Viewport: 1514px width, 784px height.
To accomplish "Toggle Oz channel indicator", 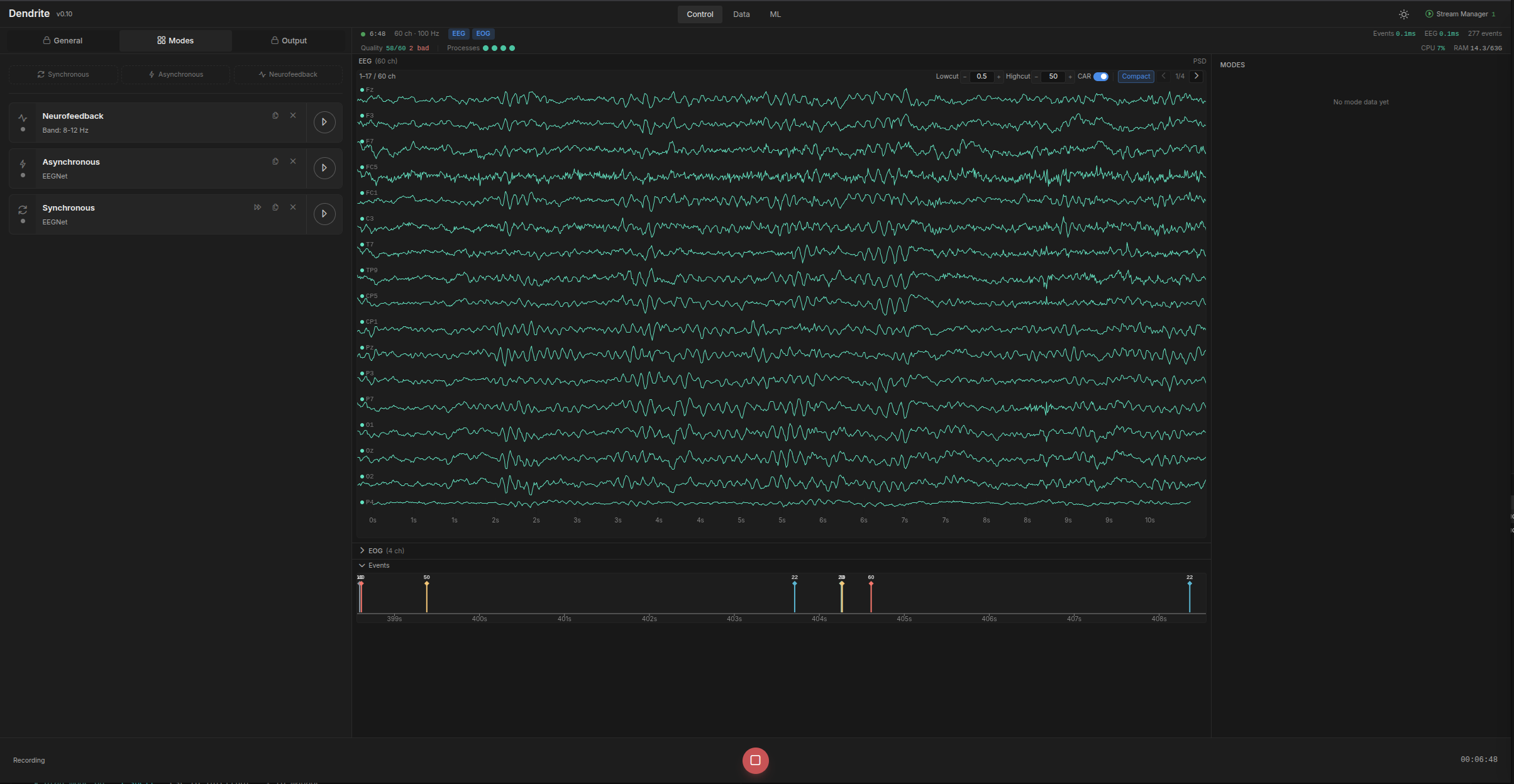I will click(362, 451).
